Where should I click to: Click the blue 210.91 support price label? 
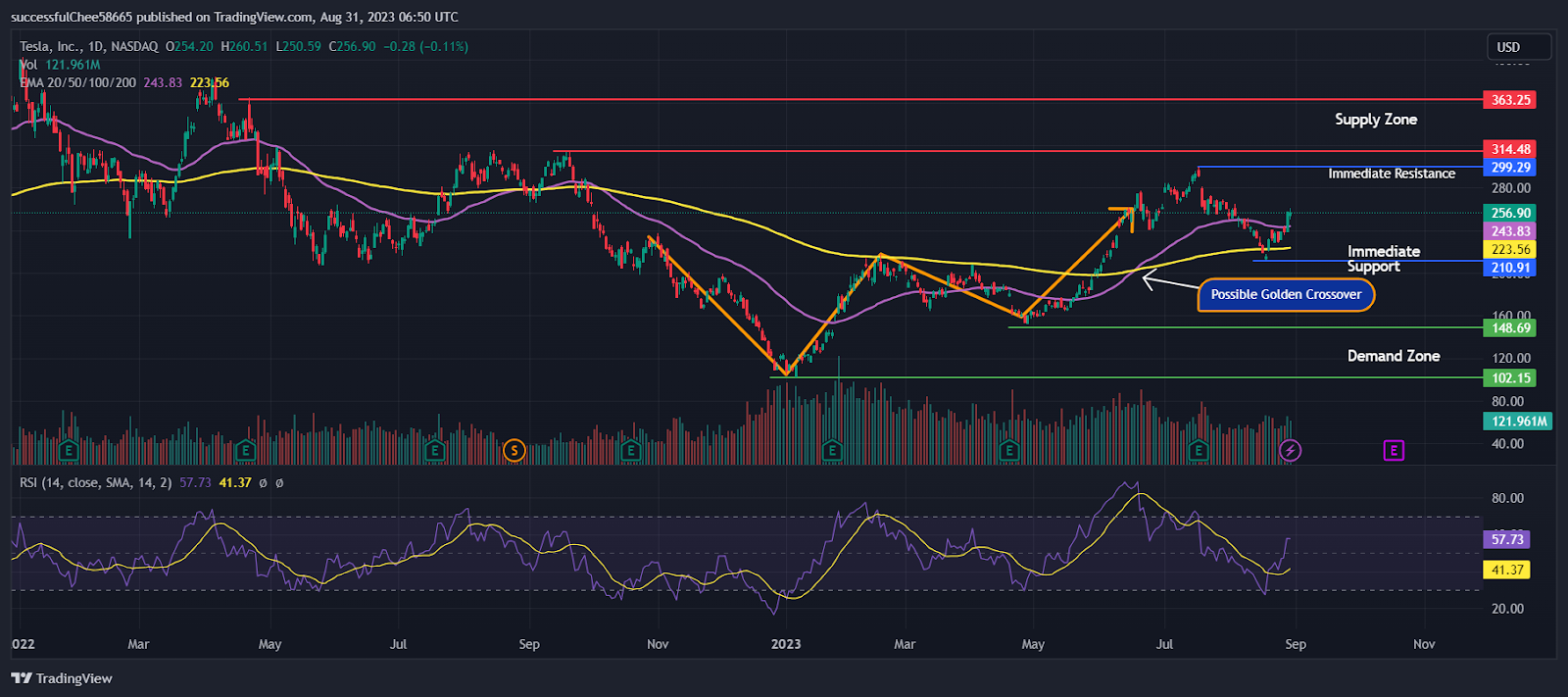[x=1510, y=268]
